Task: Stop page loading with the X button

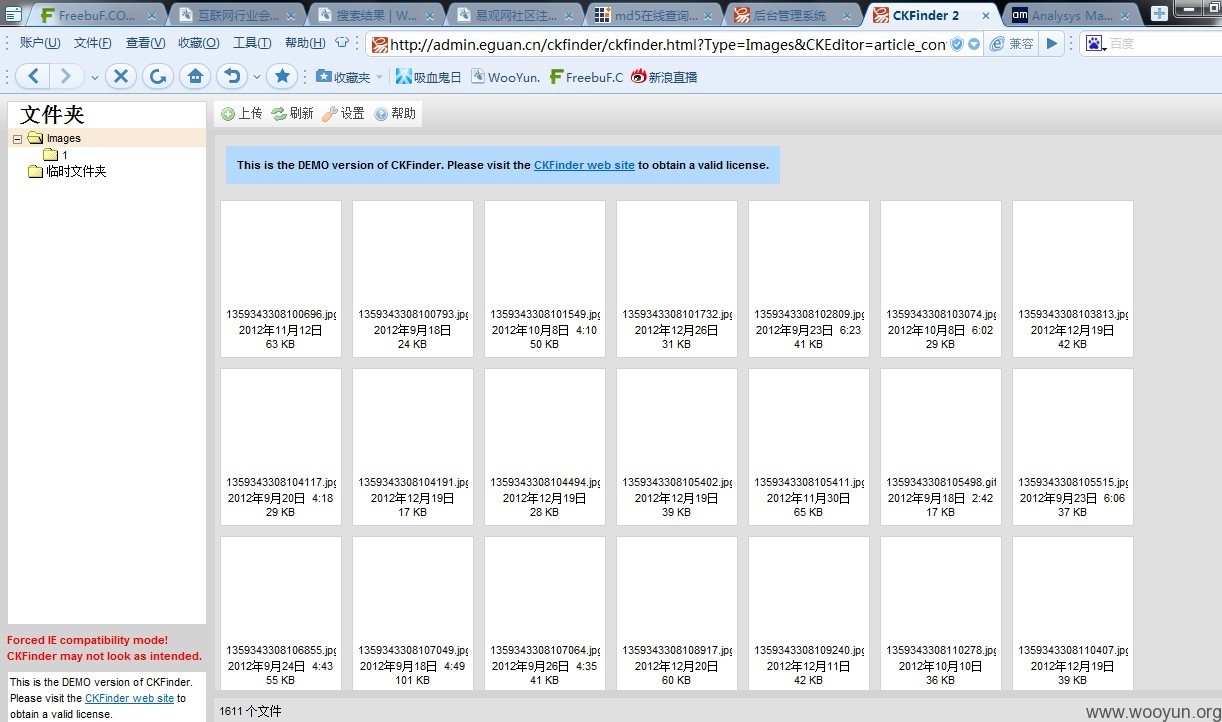Action: (x=120, y=76)
